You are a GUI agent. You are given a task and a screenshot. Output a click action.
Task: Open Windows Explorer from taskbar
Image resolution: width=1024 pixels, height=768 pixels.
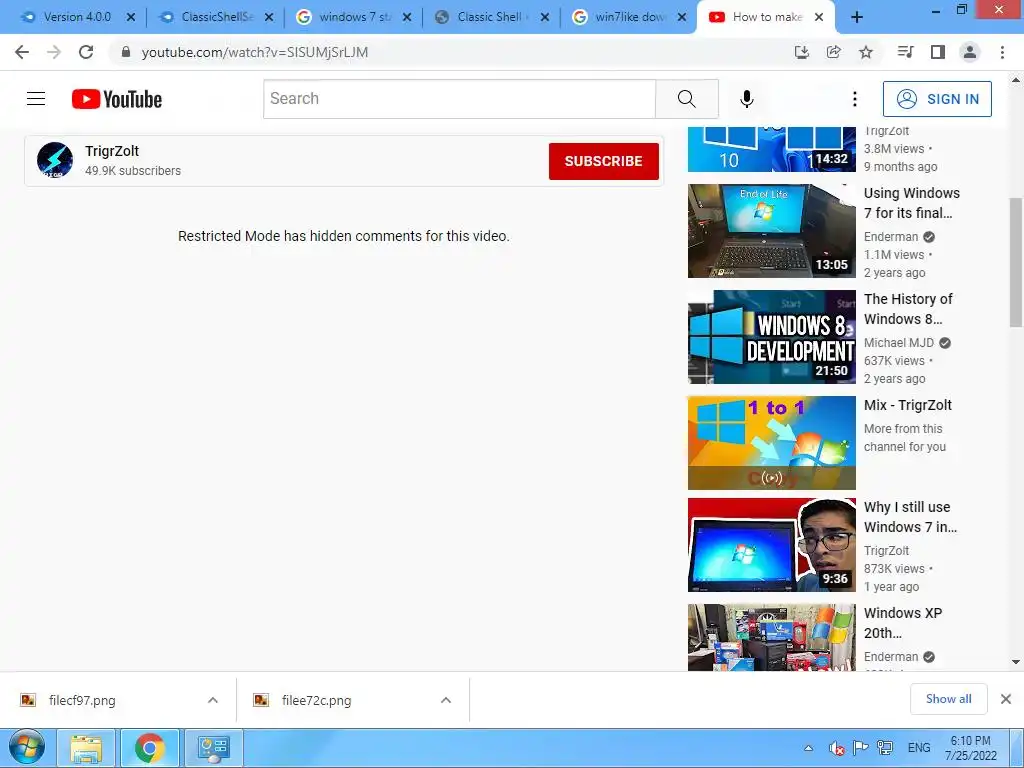point(86,748)
